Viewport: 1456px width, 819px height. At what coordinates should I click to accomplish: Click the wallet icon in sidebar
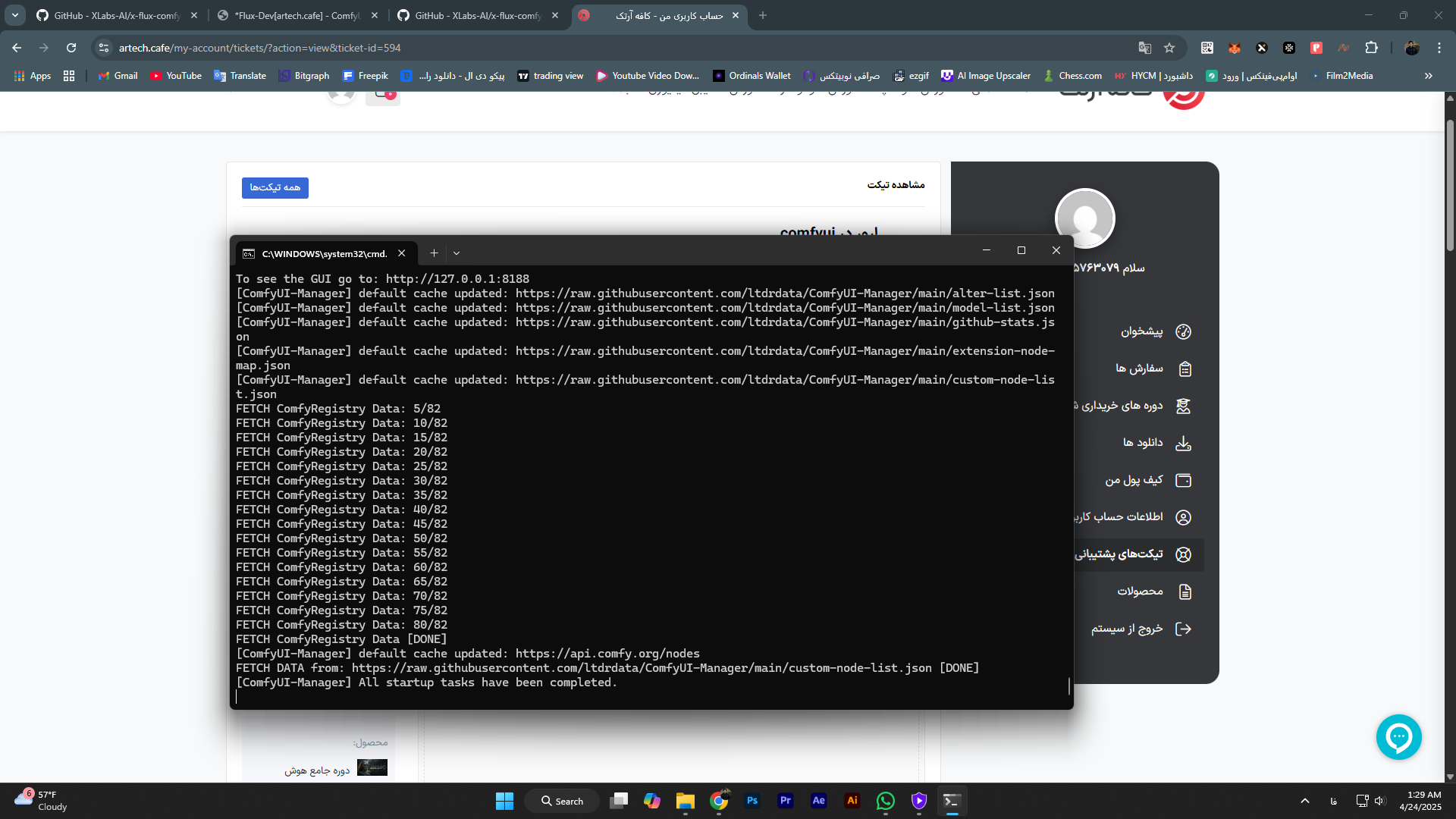tap(1183, 481)
